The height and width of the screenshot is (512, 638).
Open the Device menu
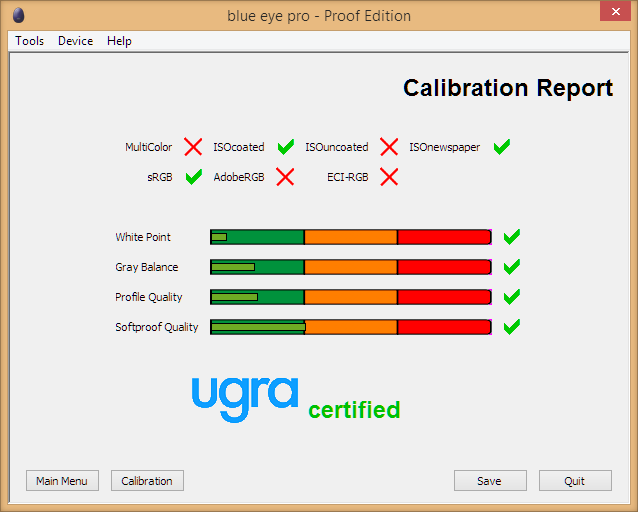point(75,41)
